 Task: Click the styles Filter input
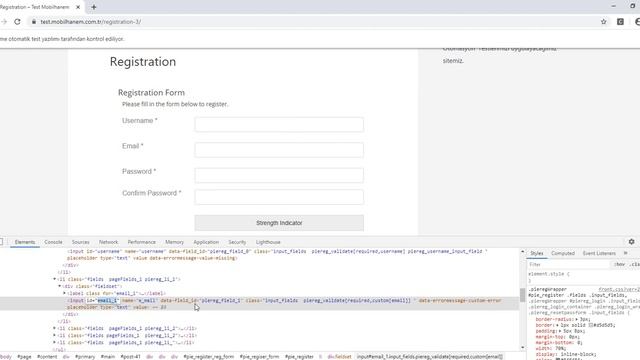click(568, 264)
